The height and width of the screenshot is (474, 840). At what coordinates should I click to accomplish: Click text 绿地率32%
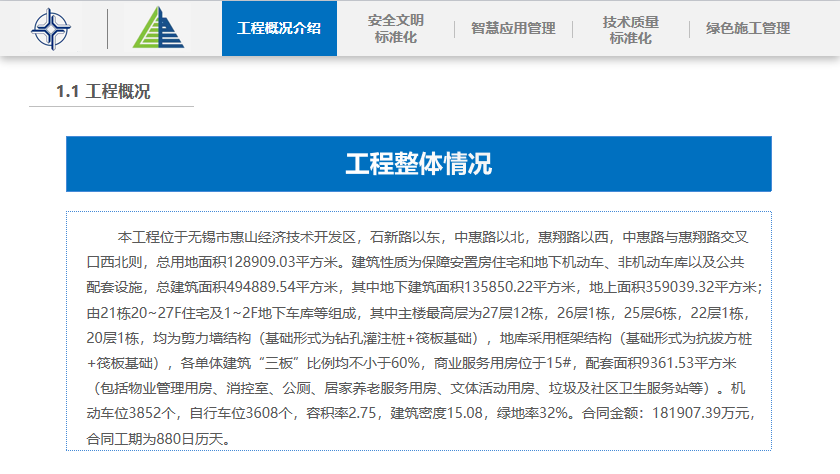pos(532,413)
